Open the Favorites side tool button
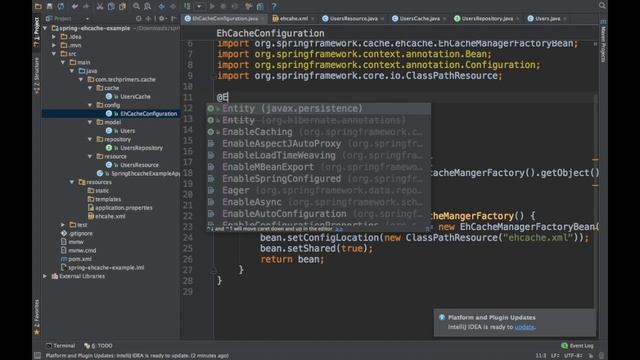Screen dimensions: 640x360 (36, 317)
